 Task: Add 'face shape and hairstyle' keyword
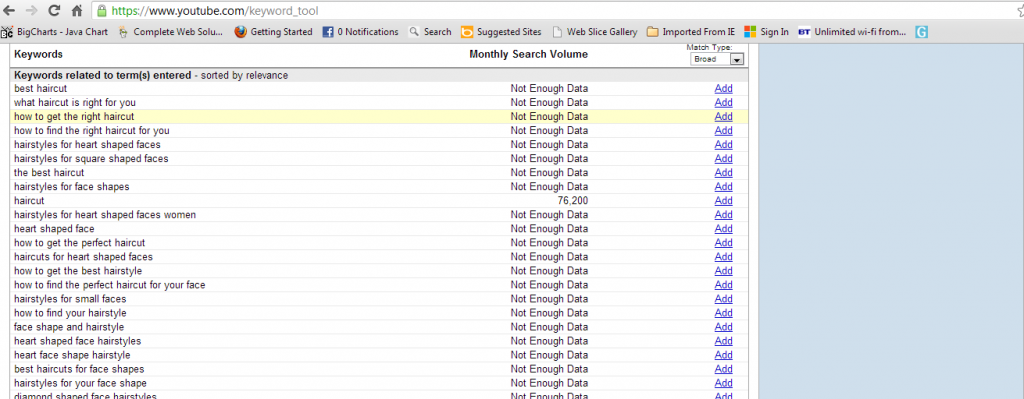[724, 327]
